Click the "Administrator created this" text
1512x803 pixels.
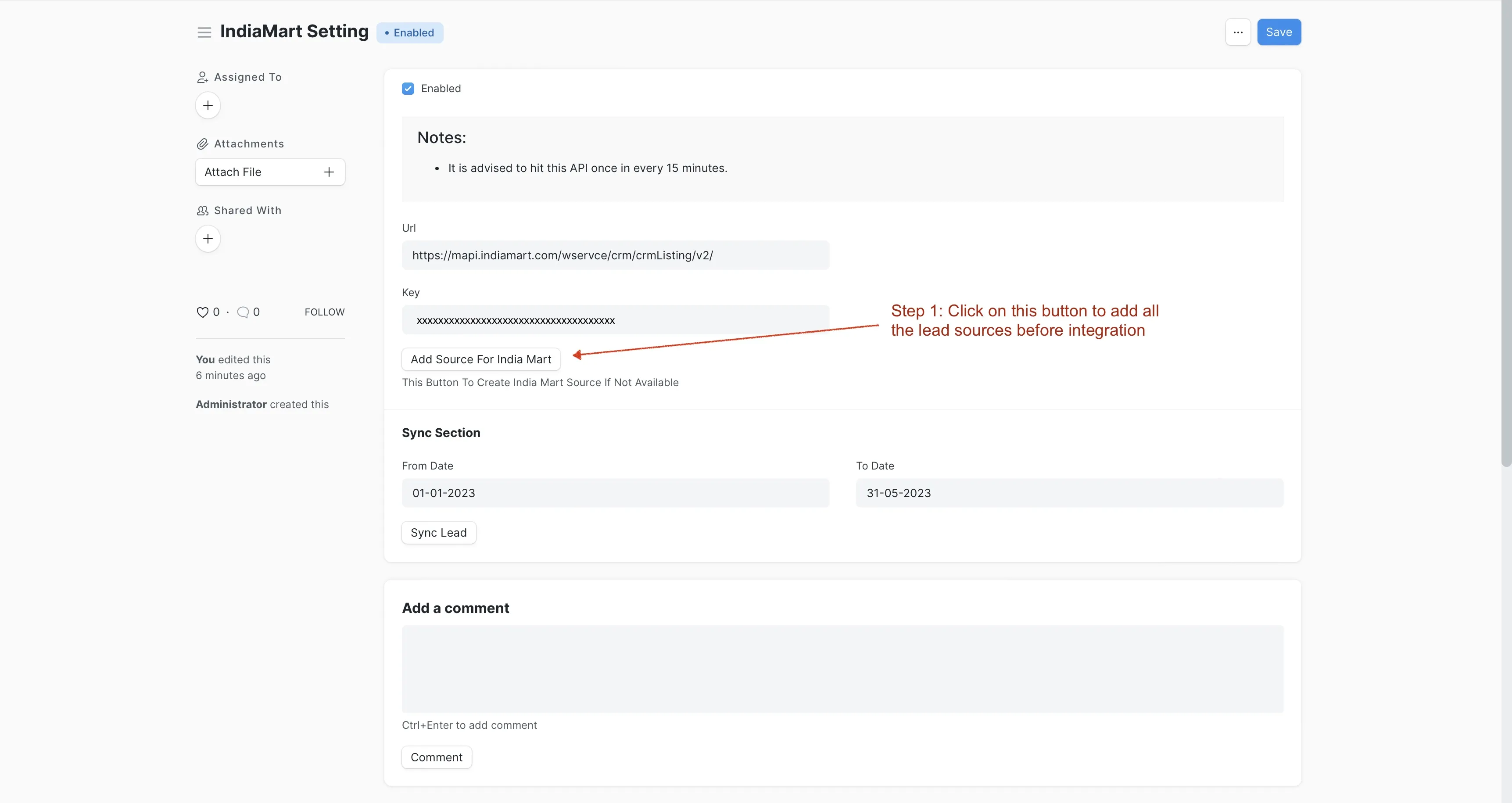pos(262,405)
